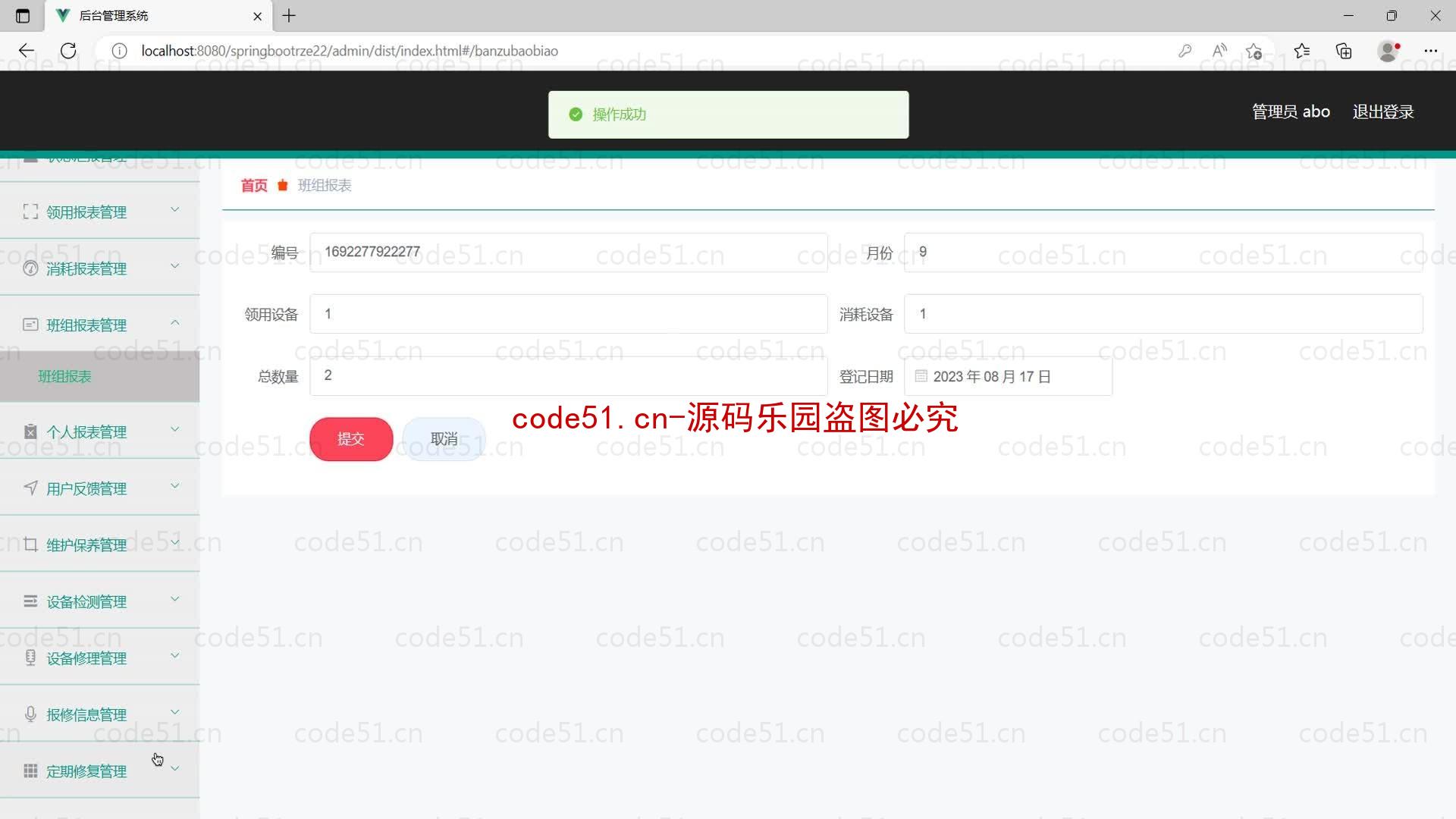Reload the page with refresh icon
Screen dimensions: 1456x819
coord(68,51)
